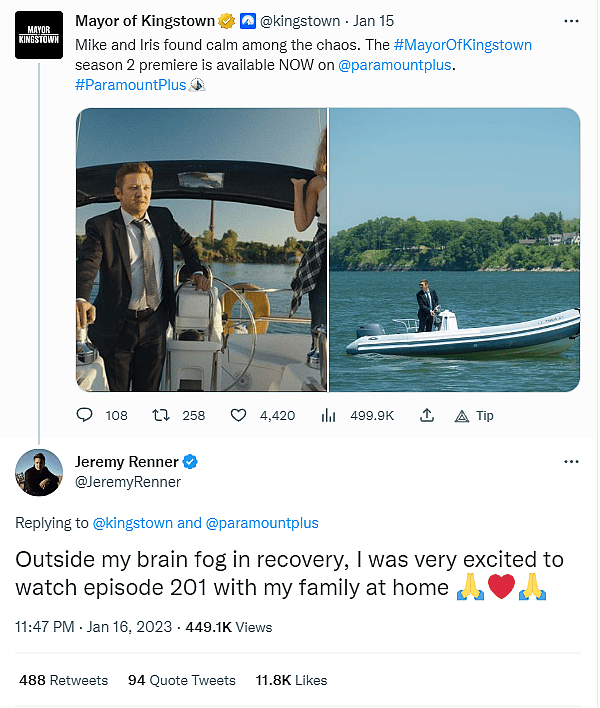Open more options on Kingstown tweet
The image size is (600, 708).
point(571,20)
